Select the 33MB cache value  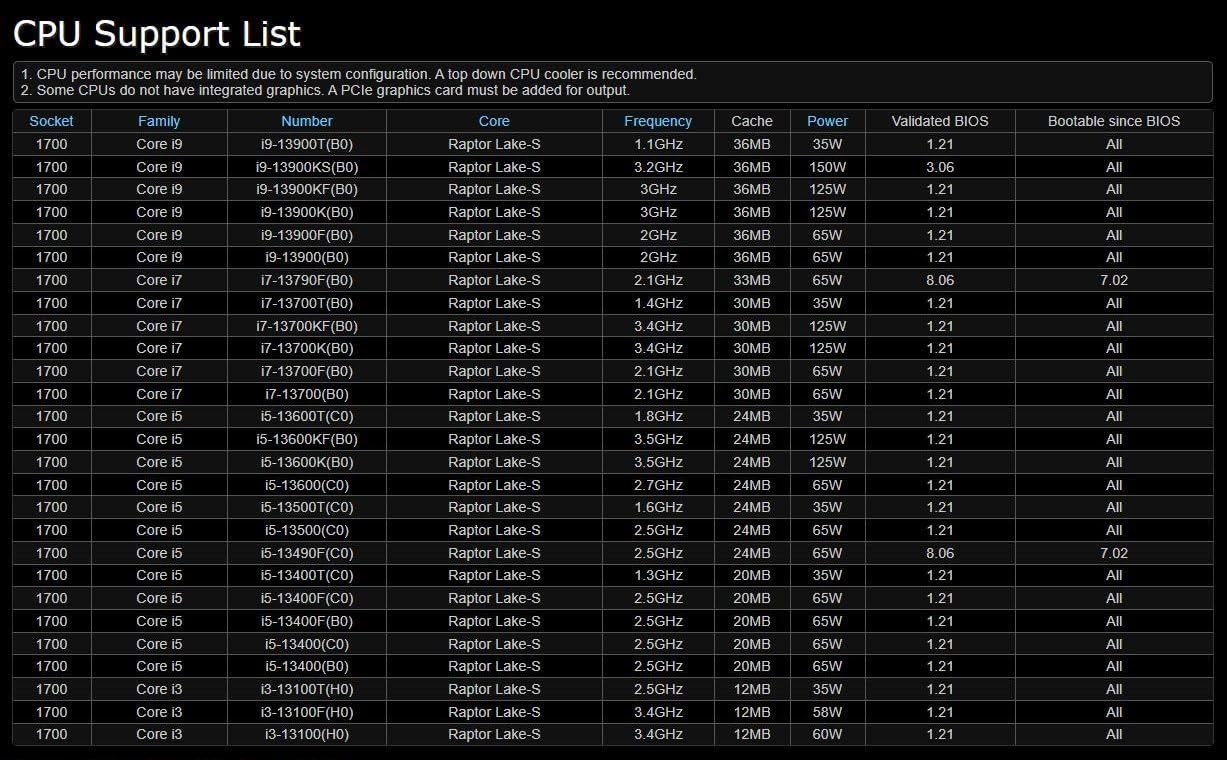tap(752, 280)
